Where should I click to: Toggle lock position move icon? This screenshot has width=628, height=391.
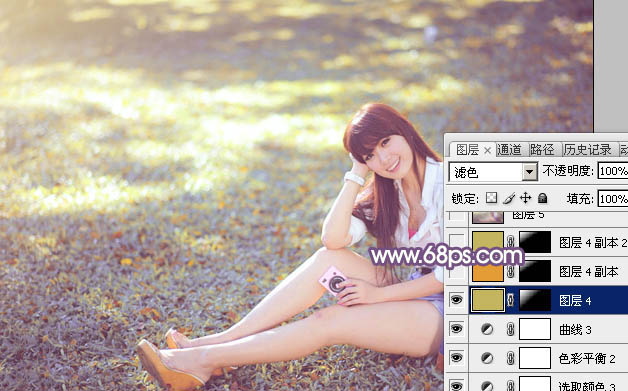(x=525, y=198)
